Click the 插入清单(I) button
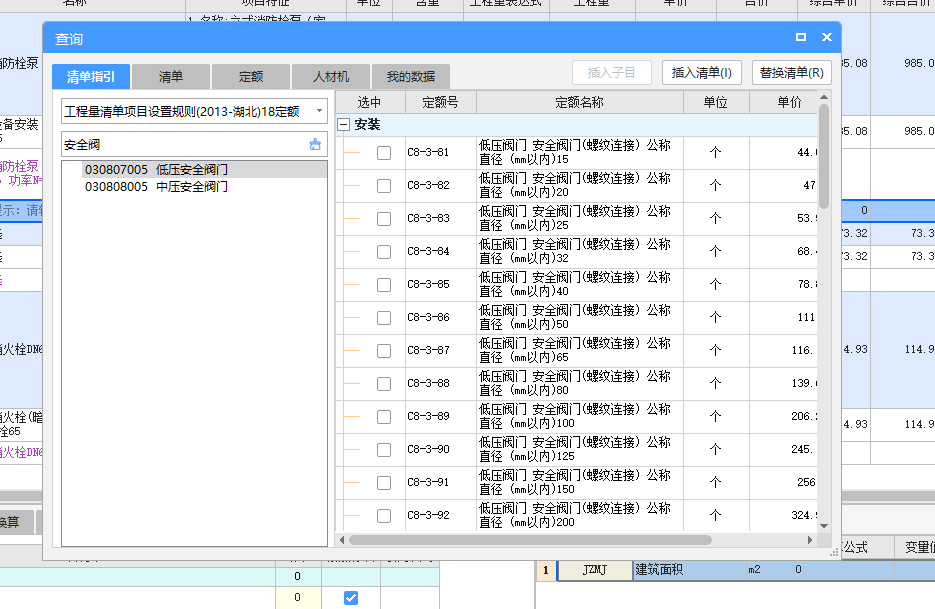 coord(702,73)
